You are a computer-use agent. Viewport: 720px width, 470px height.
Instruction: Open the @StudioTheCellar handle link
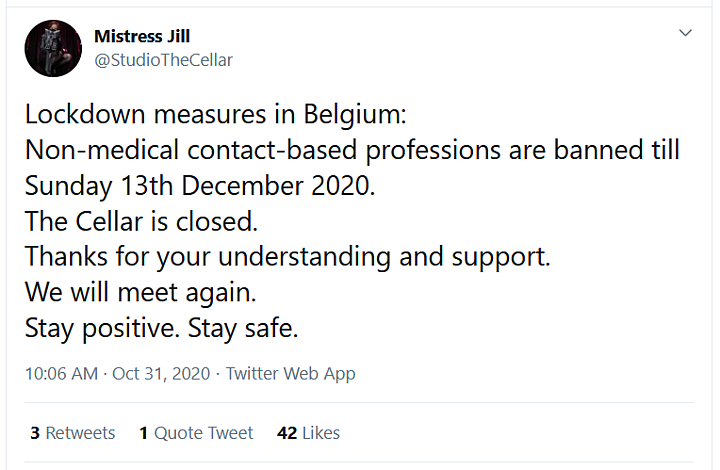coord(163,60)
